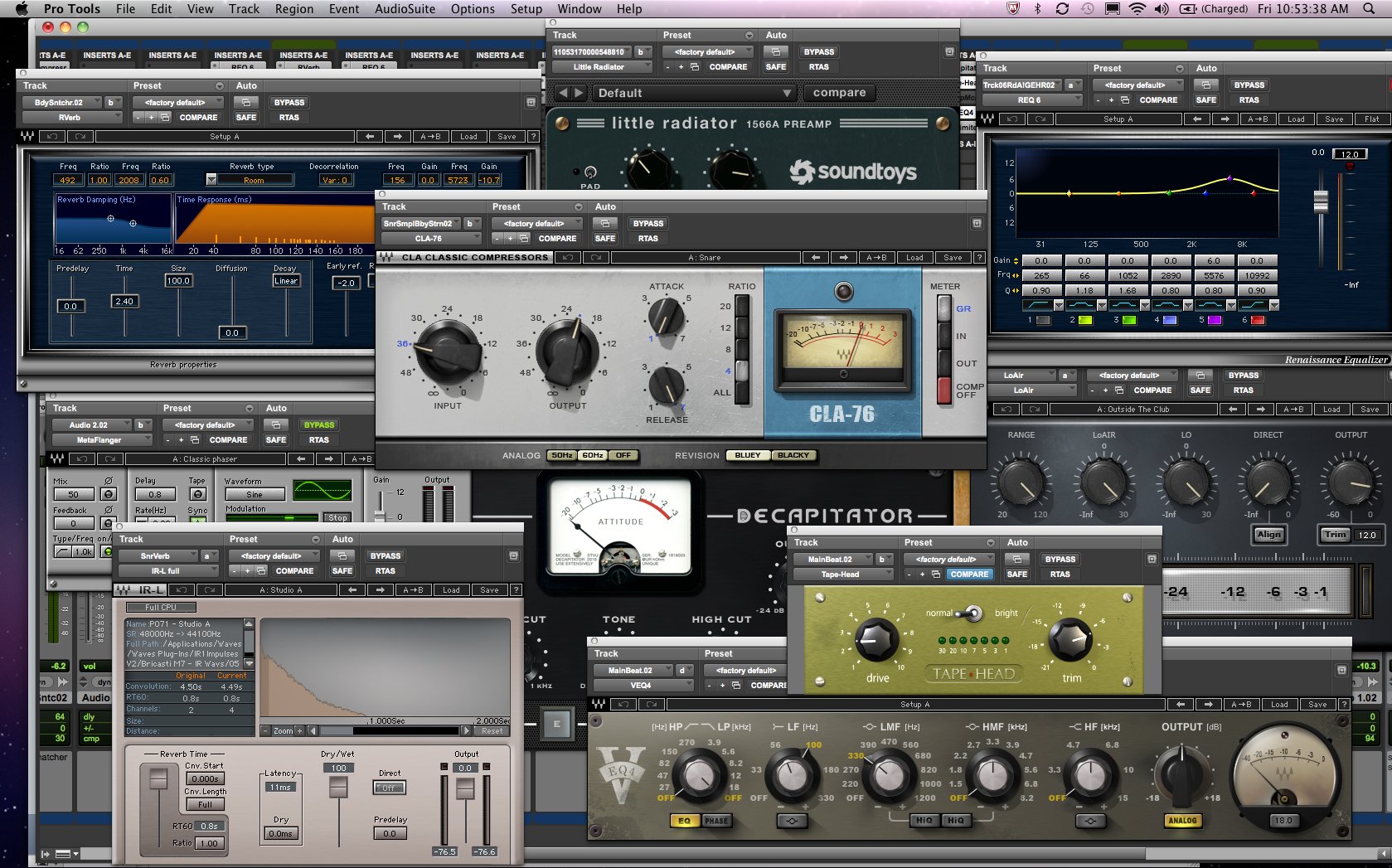
Task: Click COMPARE in Tape-Head window
Action: tap(969, 574)
